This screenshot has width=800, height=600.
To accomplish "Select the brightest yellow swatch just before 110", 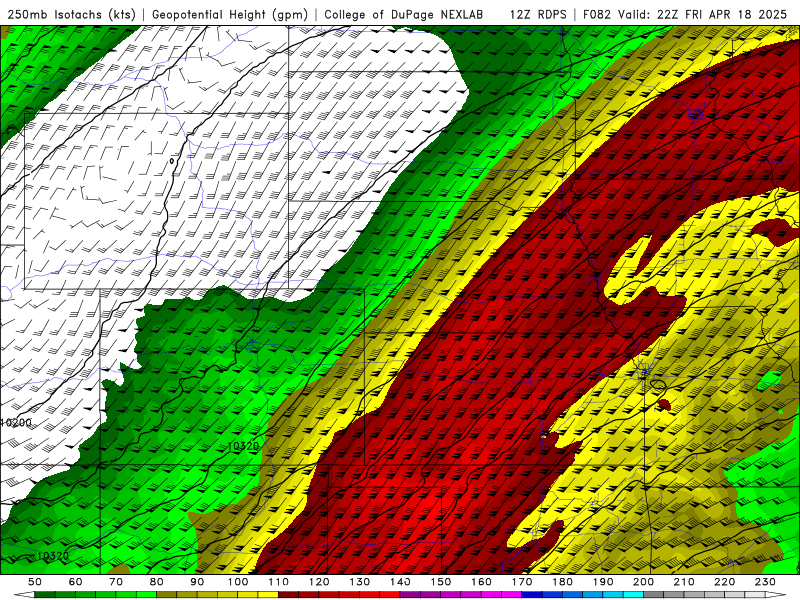I will 268,595.
